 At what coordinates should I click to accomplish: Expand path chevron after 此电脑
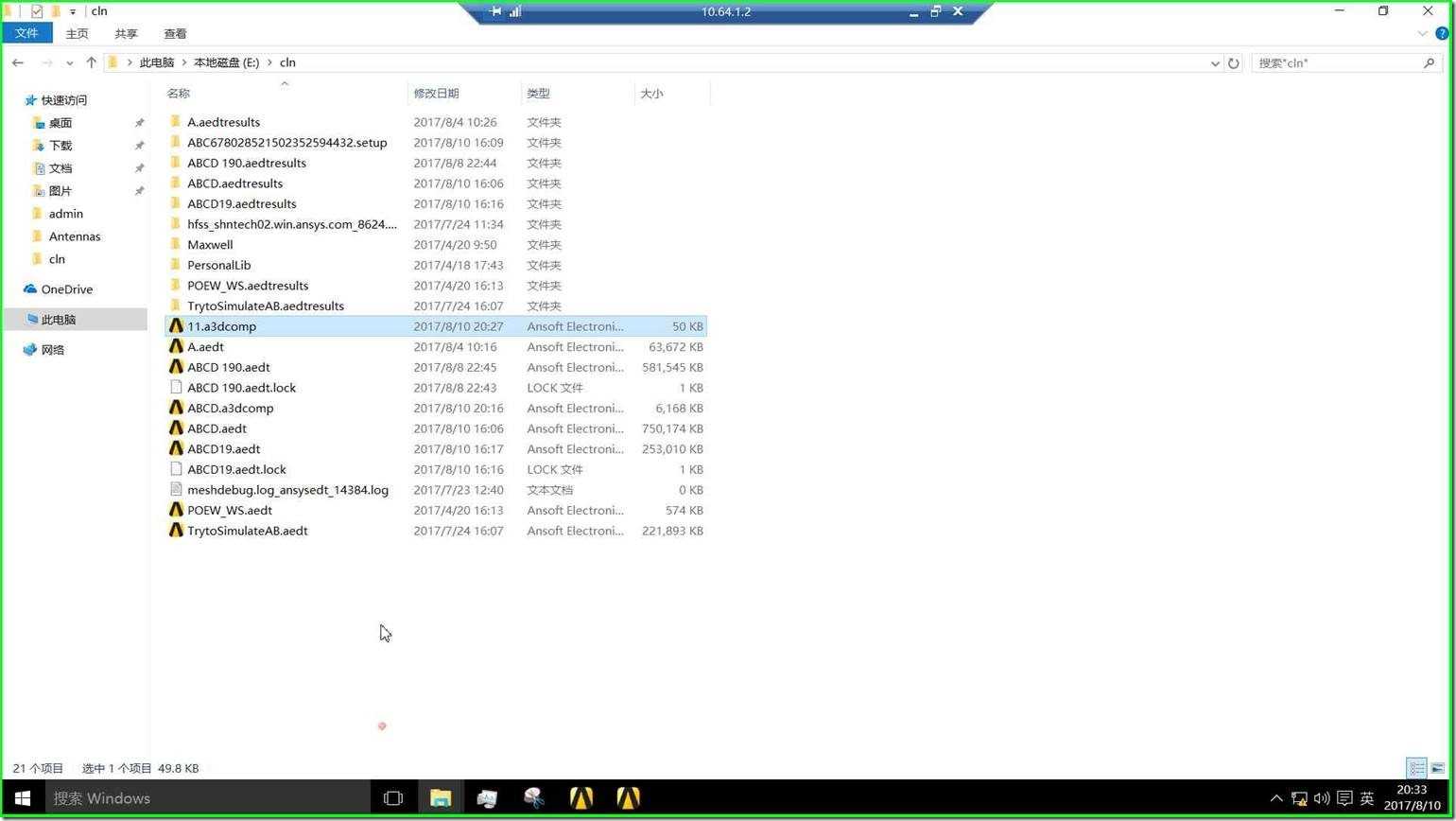coord(183,62)
